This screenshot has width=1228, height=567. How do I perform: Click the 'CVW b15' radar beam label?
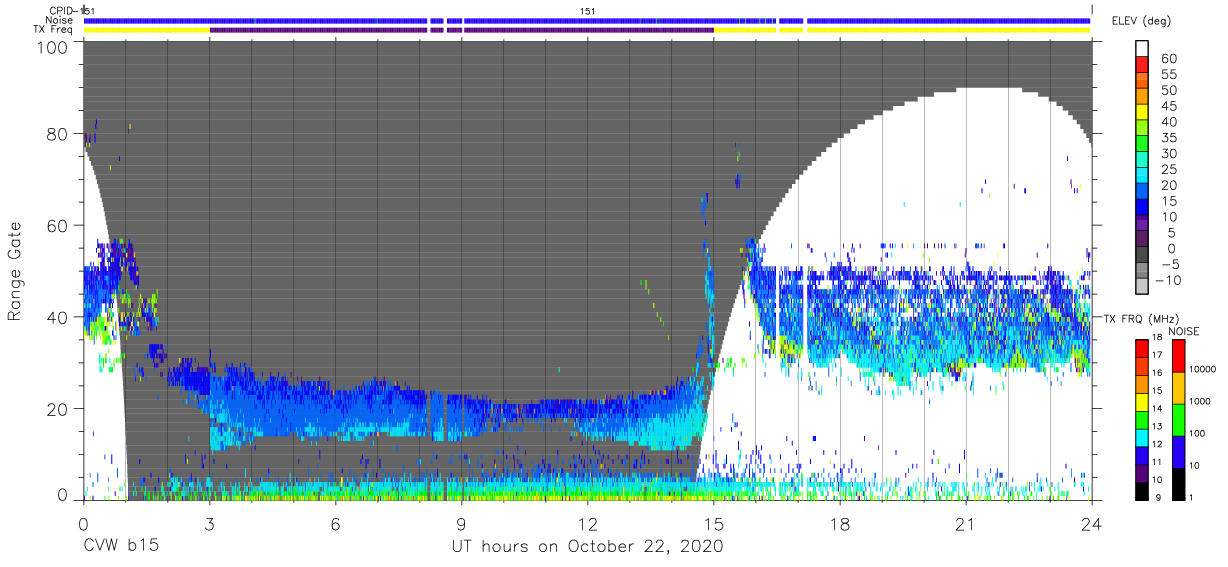121,547
